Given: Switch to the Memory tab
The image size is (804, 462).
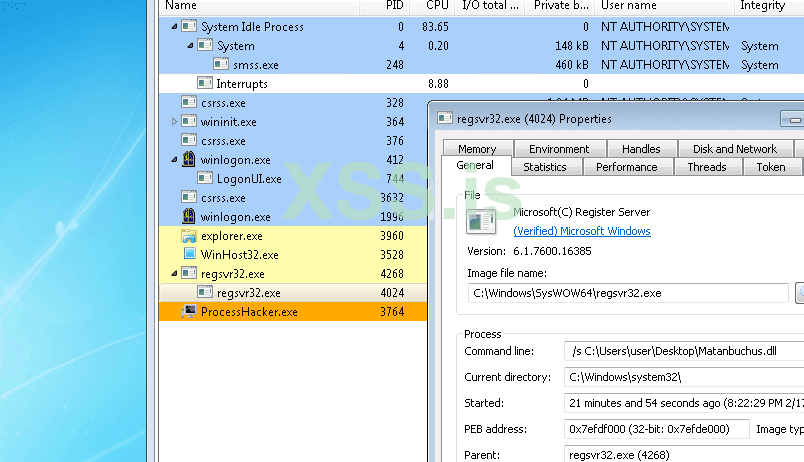Looking at the screenshot, I should pyautogui.click(x=477, y=149).
